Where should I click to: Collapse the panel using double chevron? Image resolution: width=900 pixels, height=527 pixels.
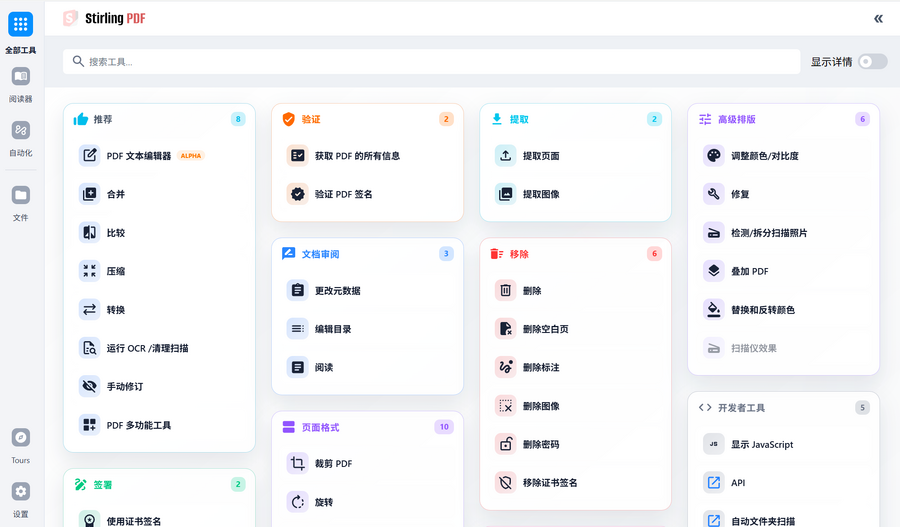(878, 18)
